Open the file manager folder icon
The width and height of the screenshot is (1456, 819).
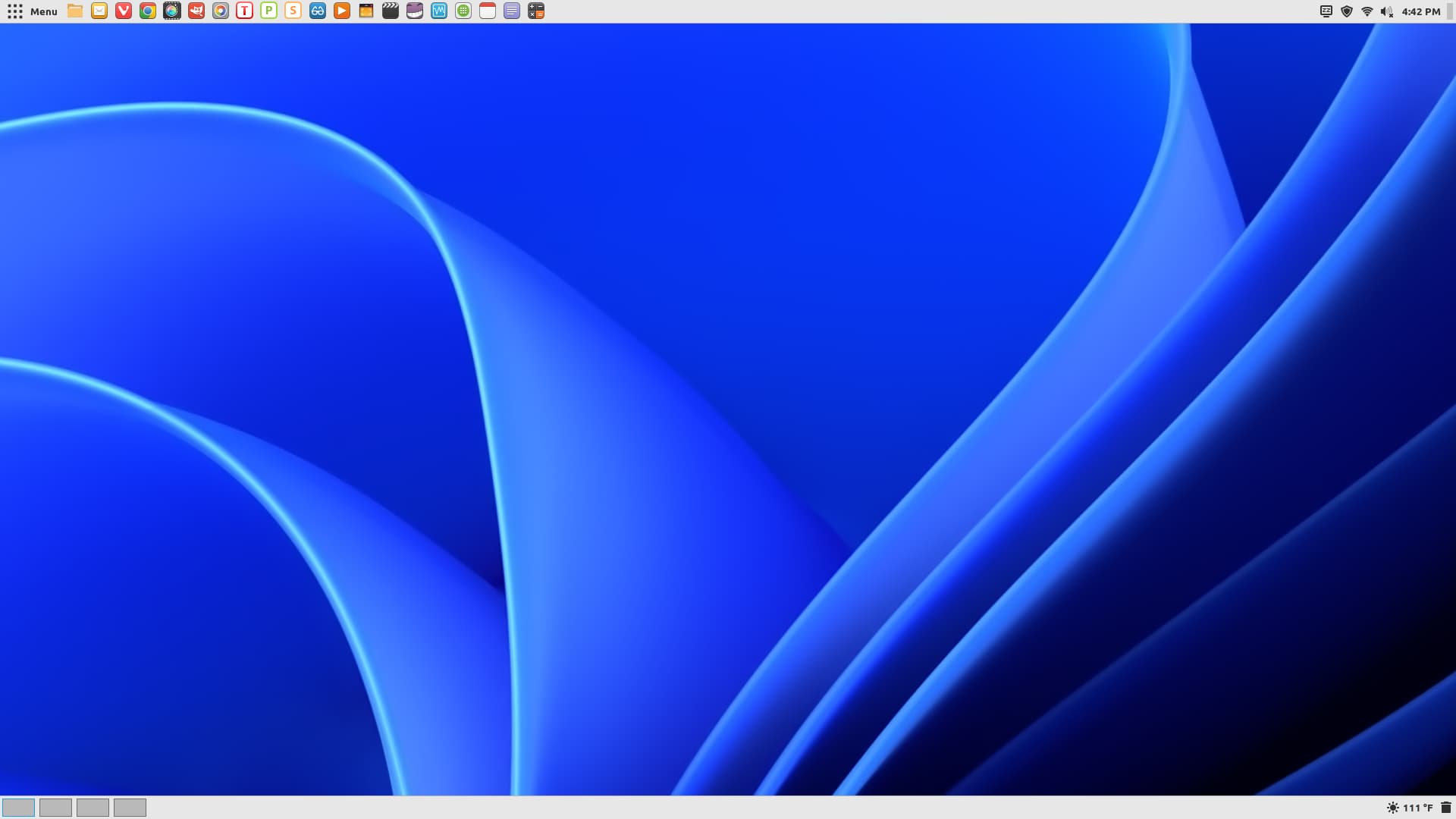pos(75,11)
